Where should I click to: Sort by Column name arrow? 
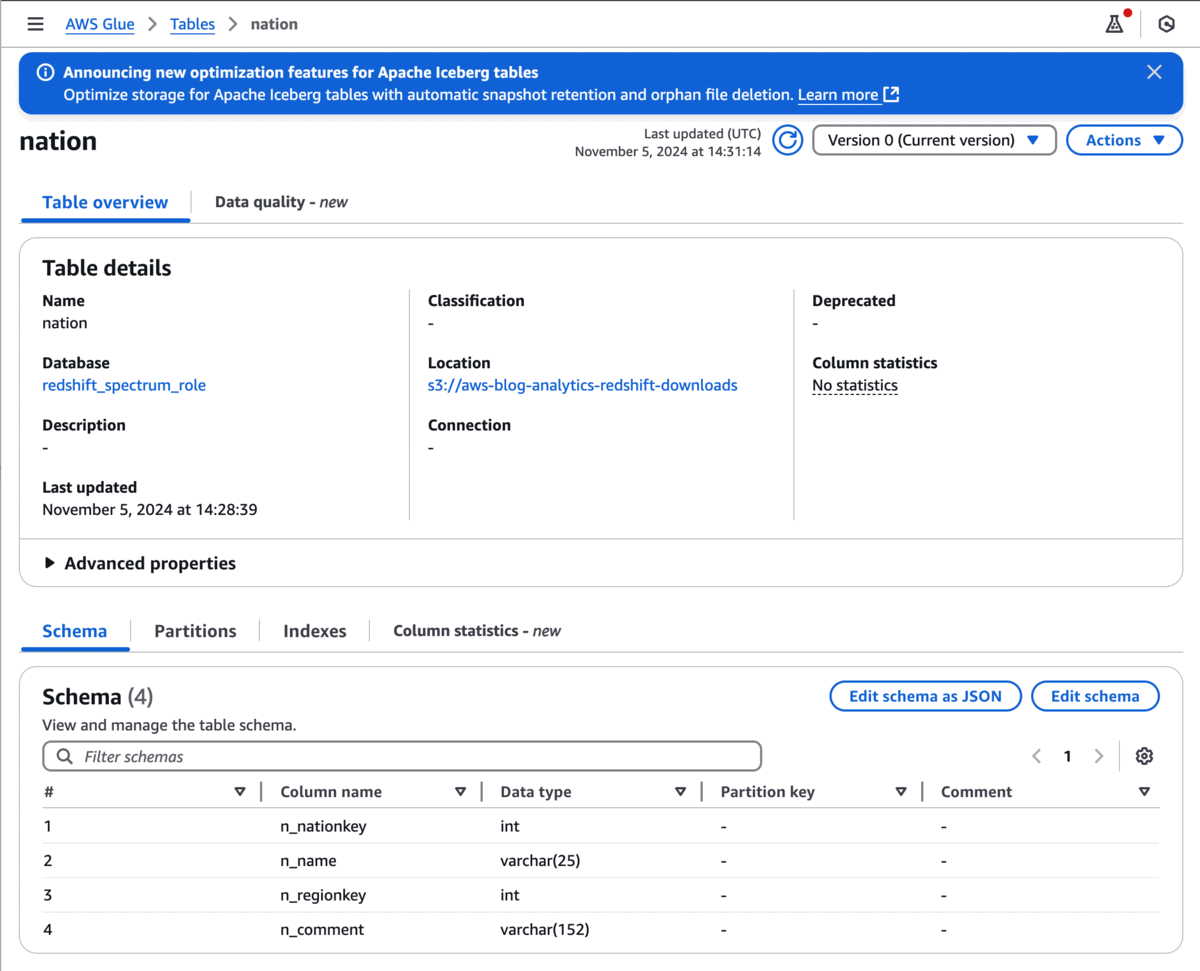click(460, 792)
